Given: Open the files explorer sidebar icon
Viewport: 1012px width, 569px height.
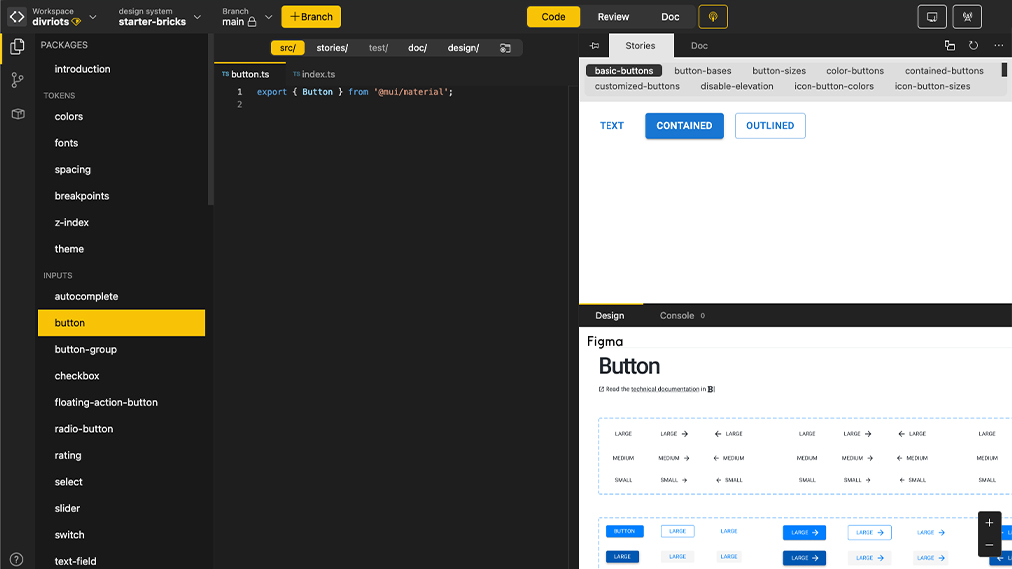Looking at the screenshot, I should click(x=17, y=46).
